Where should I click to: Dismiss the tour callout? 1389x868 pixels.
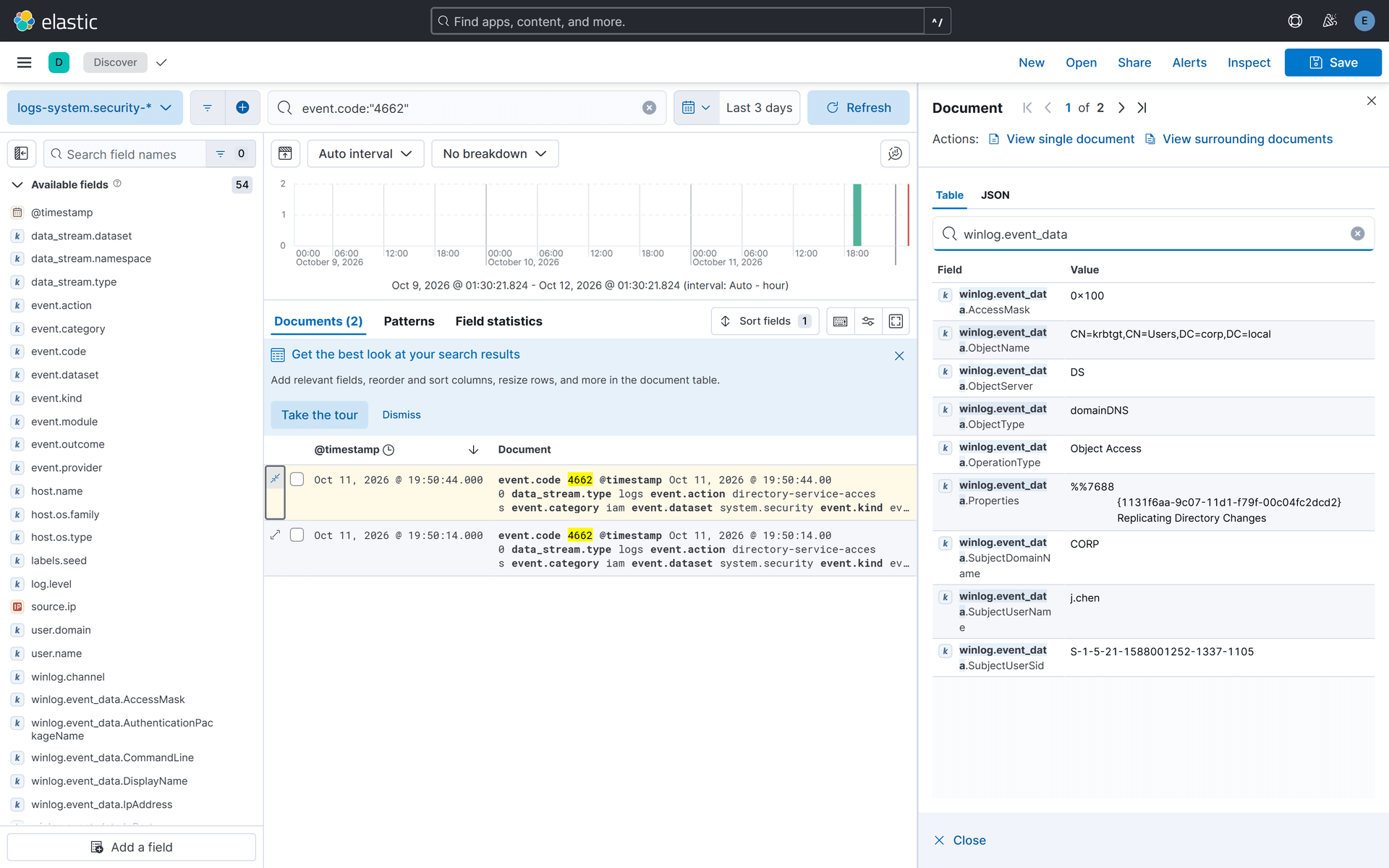pyautogui.click(x=402, y=414)
